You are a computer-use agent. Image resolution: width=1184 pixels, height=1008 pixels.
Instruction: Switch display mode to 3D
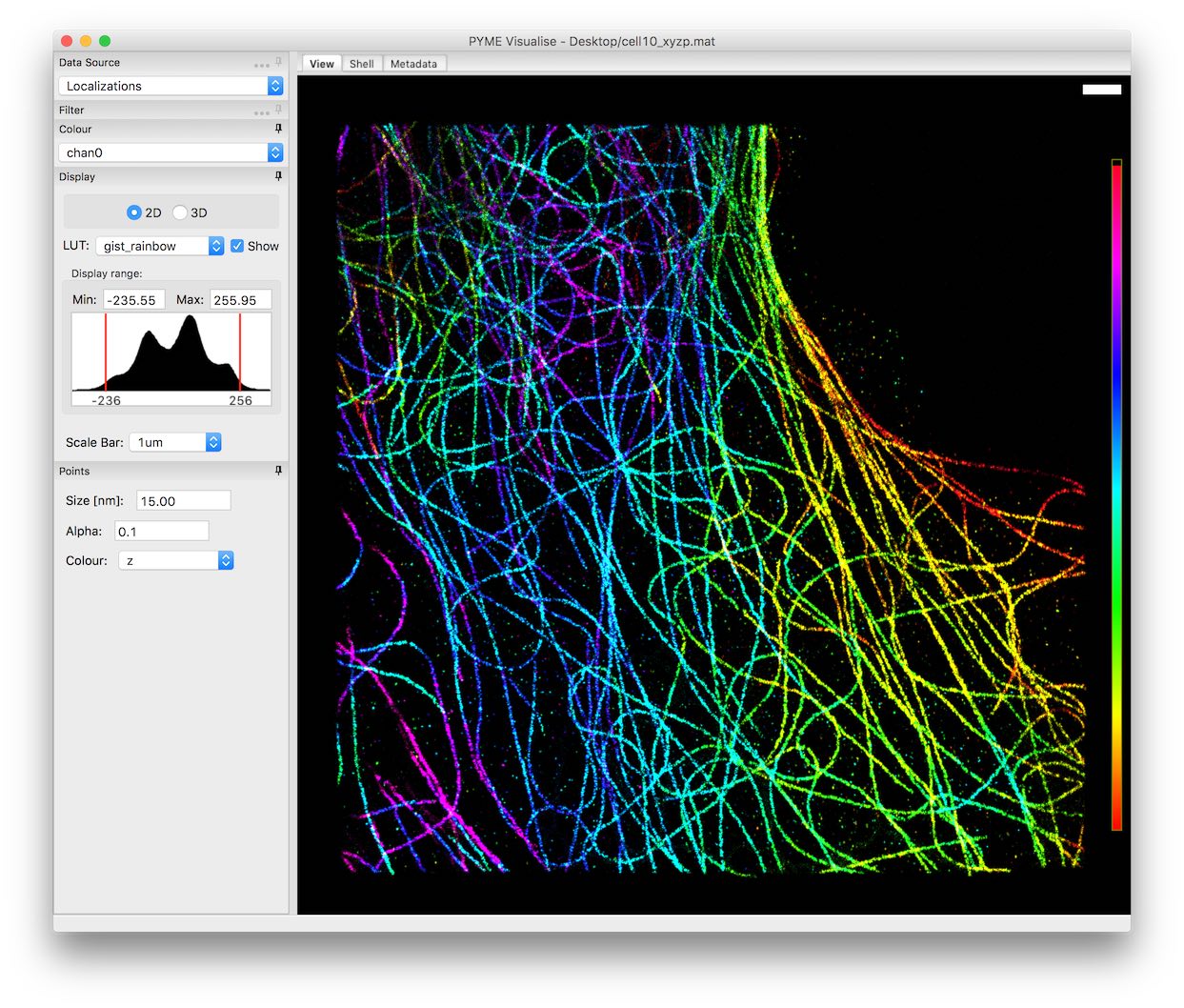point(180,212)
